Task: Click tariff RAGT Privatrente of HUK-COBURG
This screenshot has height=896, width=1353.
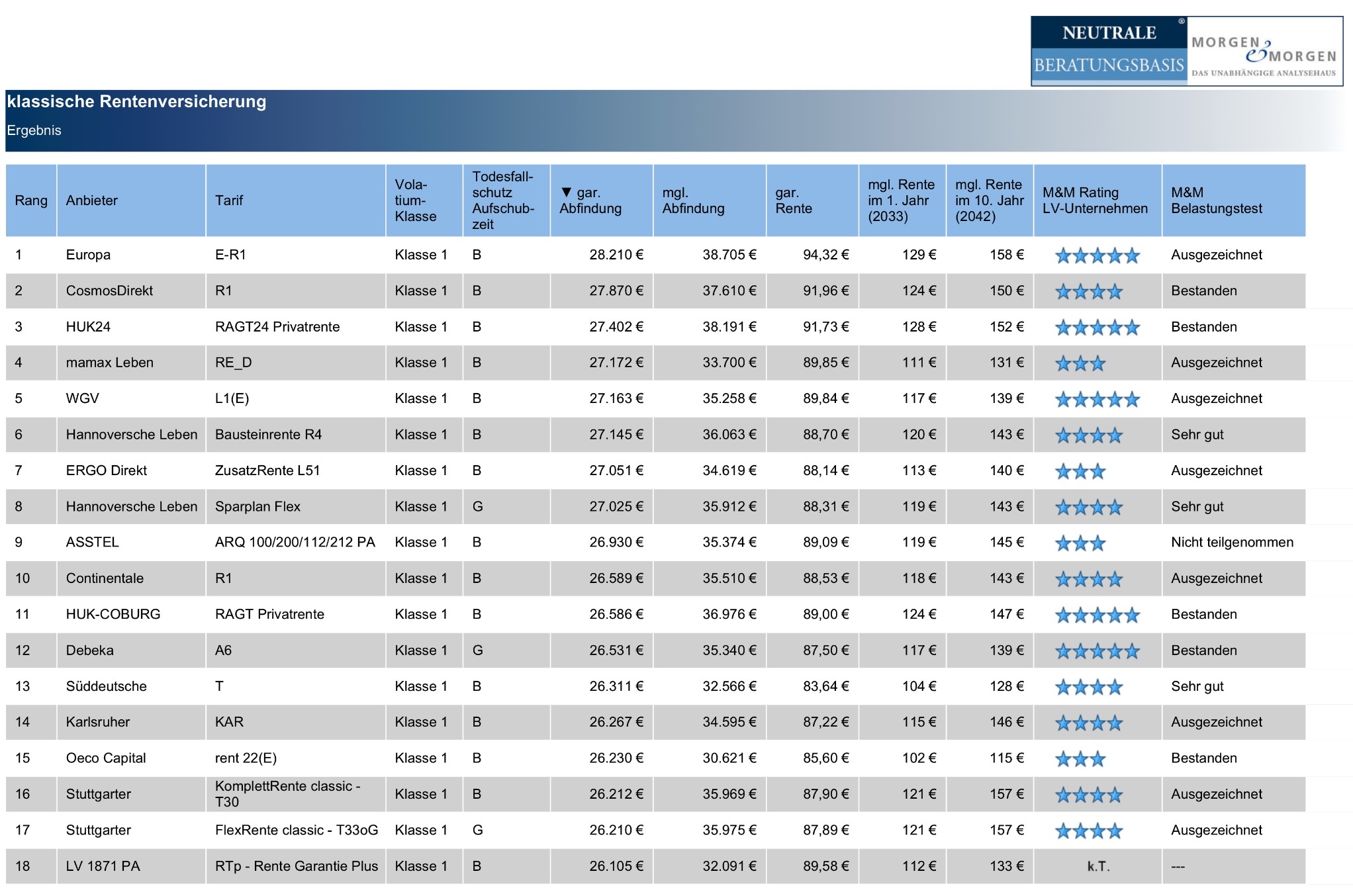Action: click(x=269, y=614)
